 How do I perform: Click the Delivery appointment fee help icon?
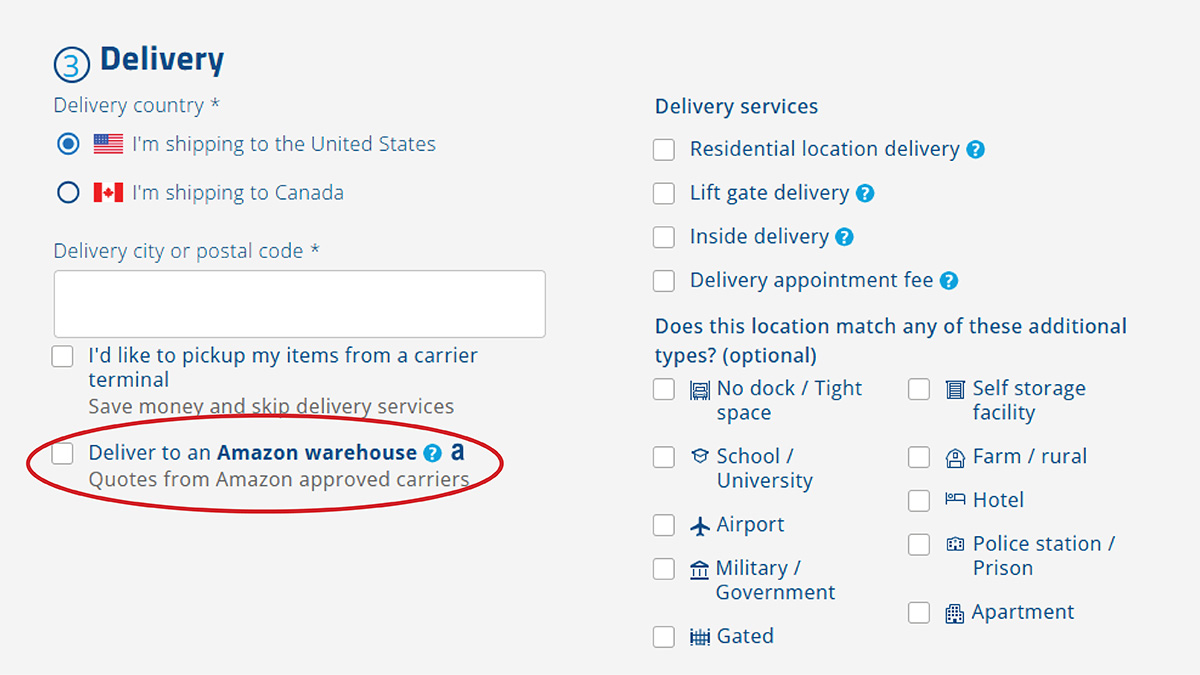point(947,281)
